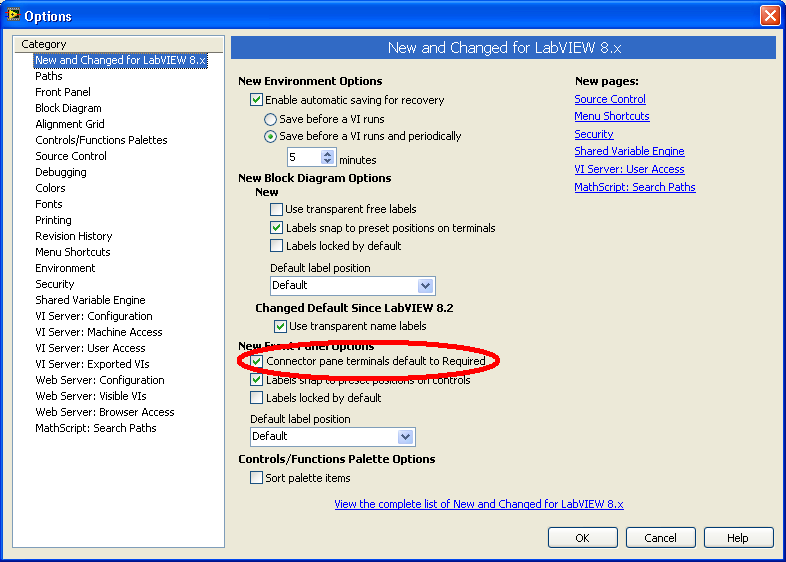Select Source Control in the category list
The height and width of the screenshot is (562, 786).
click(x=71, y=156)
